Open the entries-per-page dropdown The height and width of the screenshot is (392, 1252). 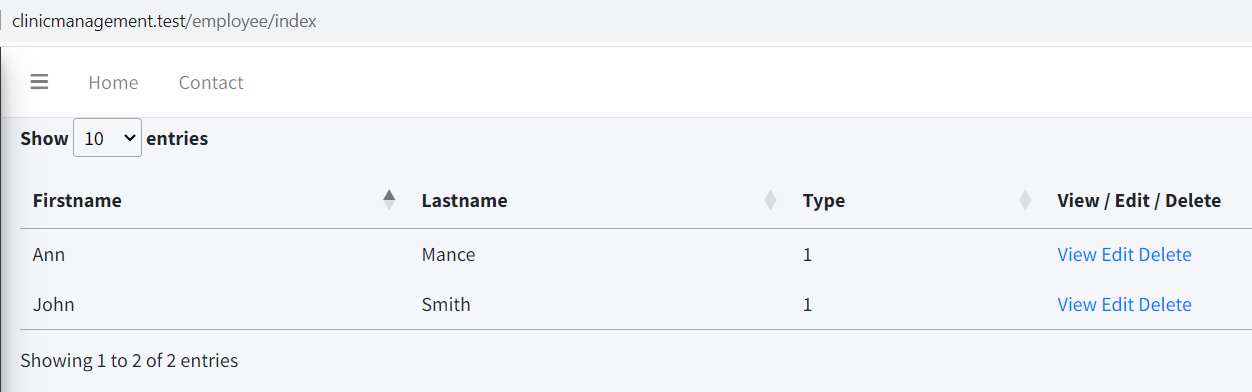pyautogui.click(x=107, y=139)
